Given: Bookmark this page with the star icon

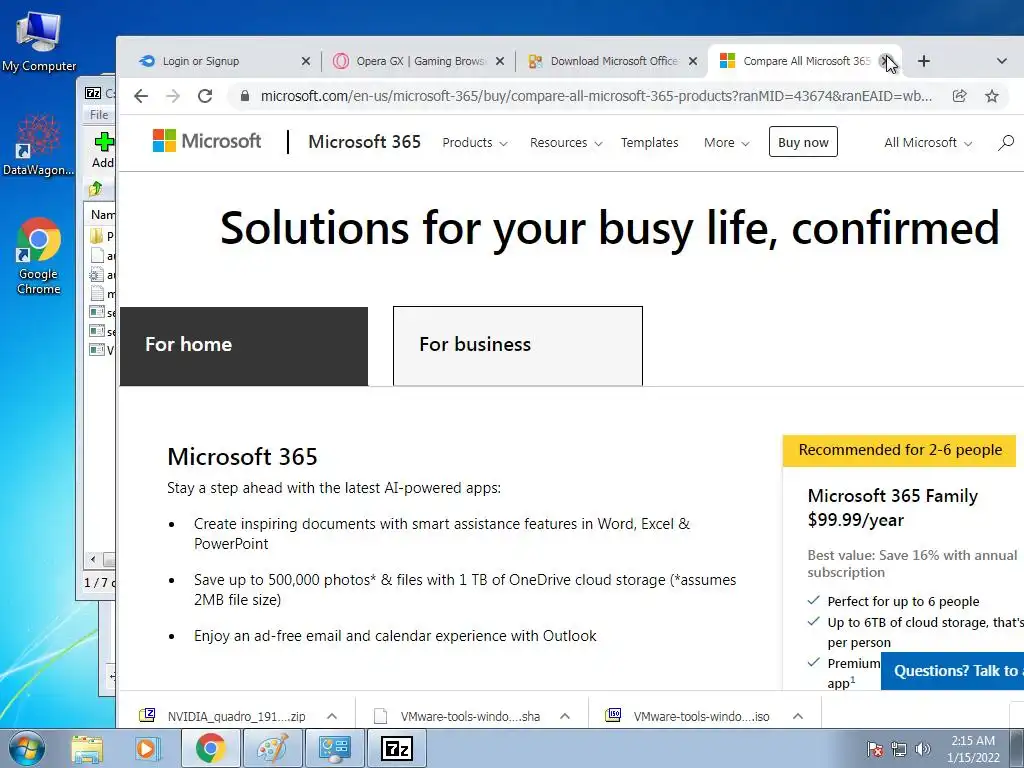Looking at the screenshot, I should pyautogui.click(x=992, y=96).
